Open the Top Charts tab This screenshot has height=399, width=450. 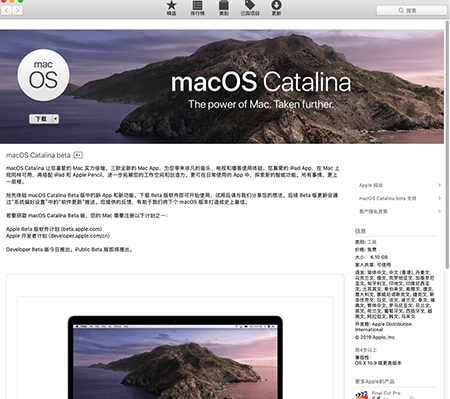click(x=197, y=8)
